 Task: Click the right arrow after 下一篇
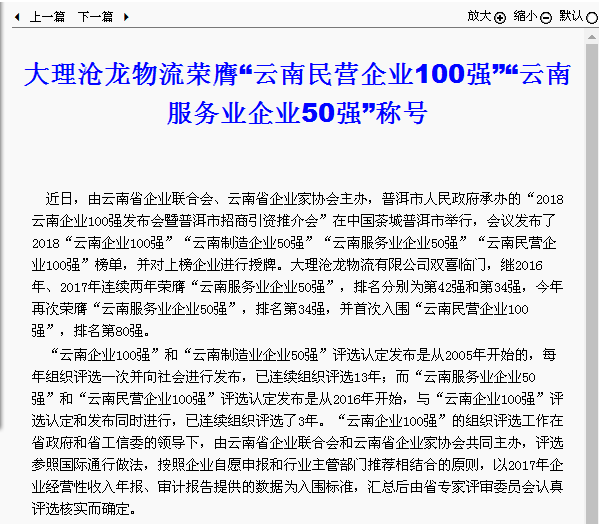(x=126, y=17)
